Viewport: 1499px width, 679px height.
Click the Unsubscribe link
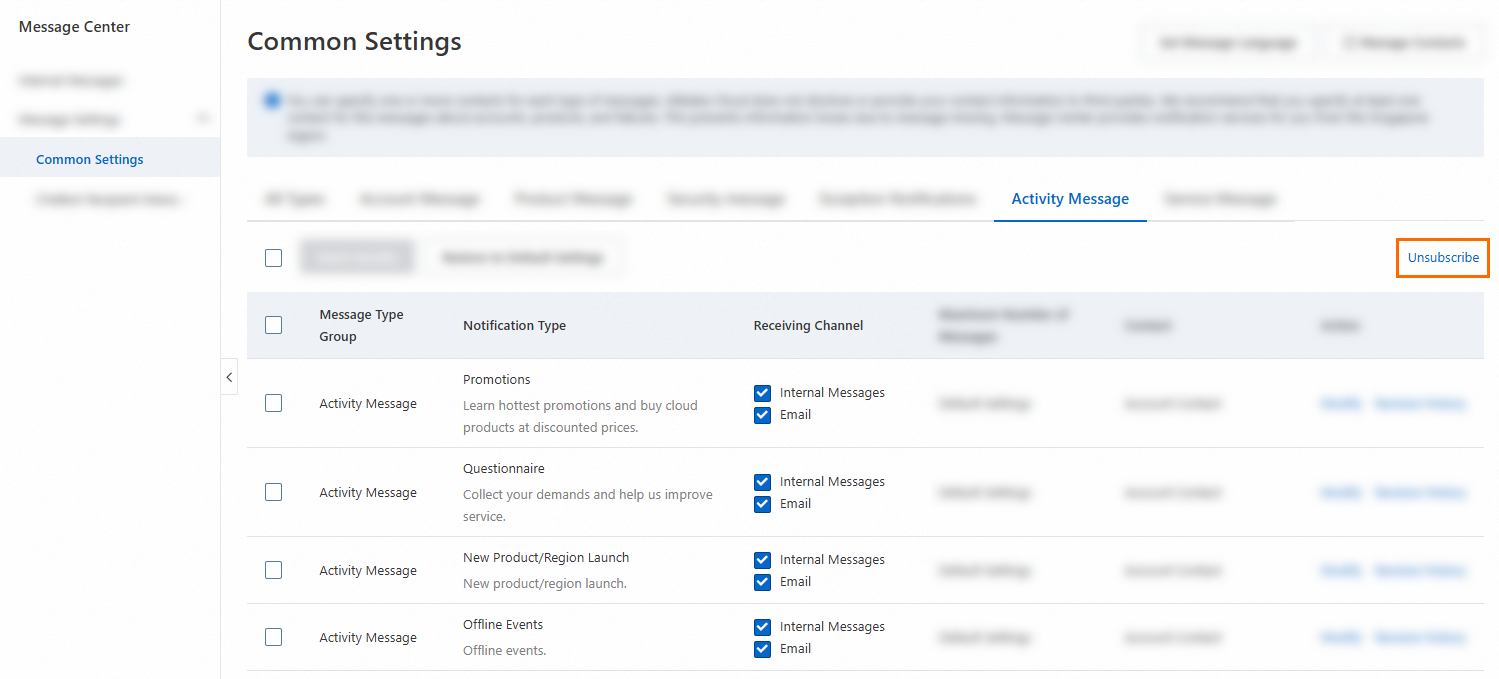(x=1442, y=258)
